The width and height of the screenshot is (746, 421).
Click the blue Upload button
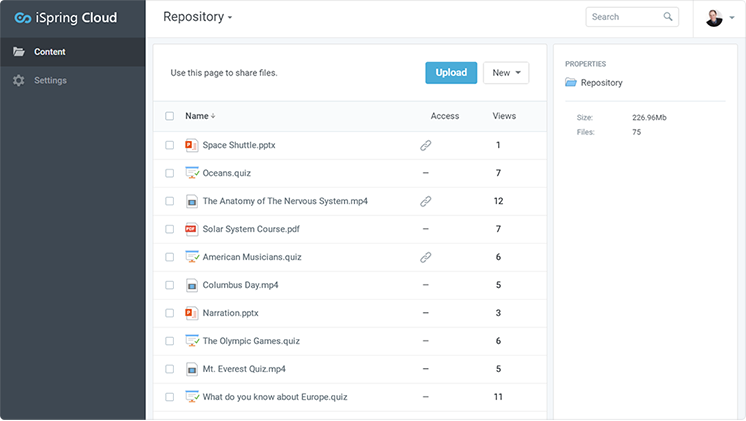[x=451, y=73]
